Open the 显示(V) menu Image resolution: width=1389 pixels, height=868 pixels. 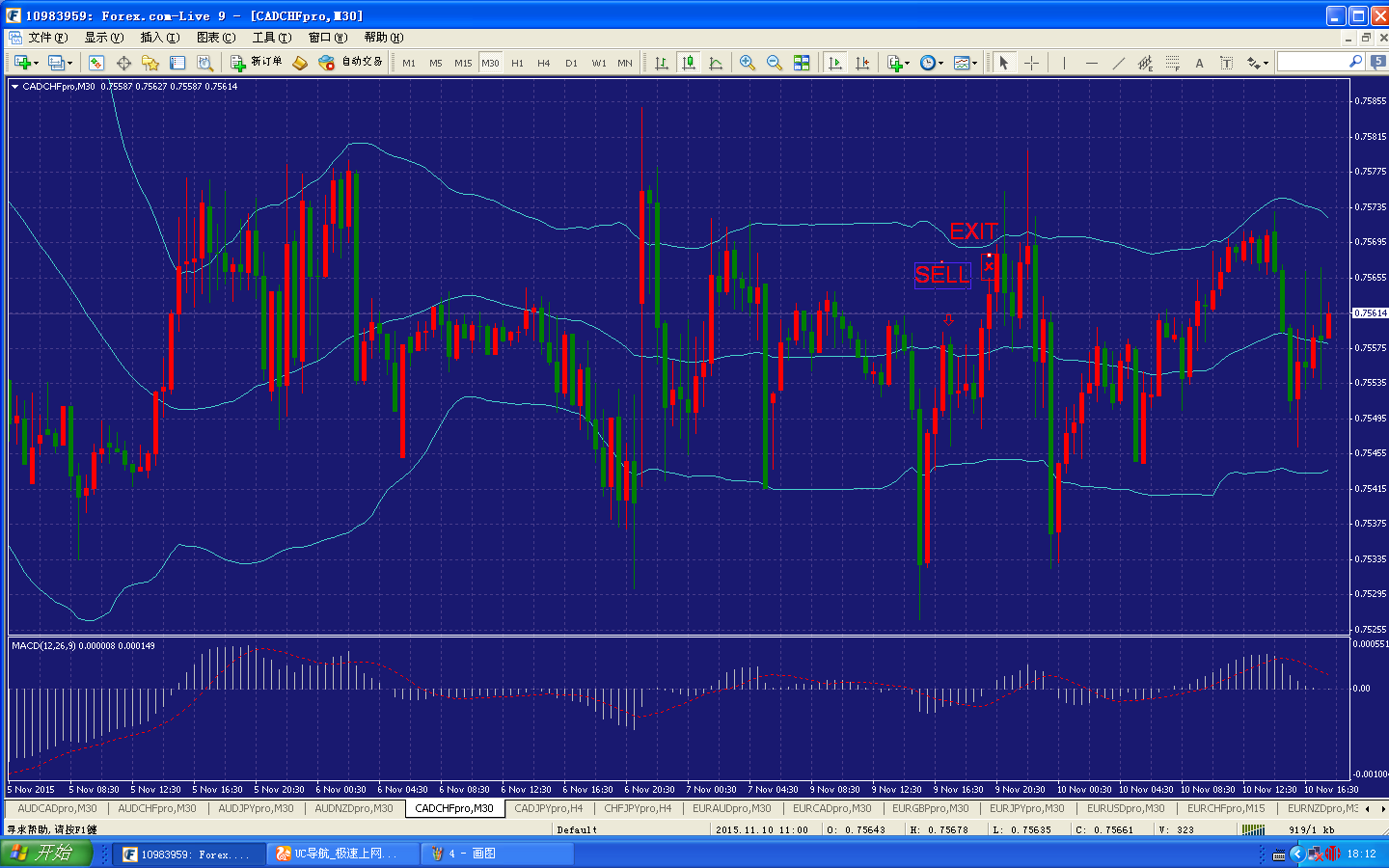(x=104, y=38)
